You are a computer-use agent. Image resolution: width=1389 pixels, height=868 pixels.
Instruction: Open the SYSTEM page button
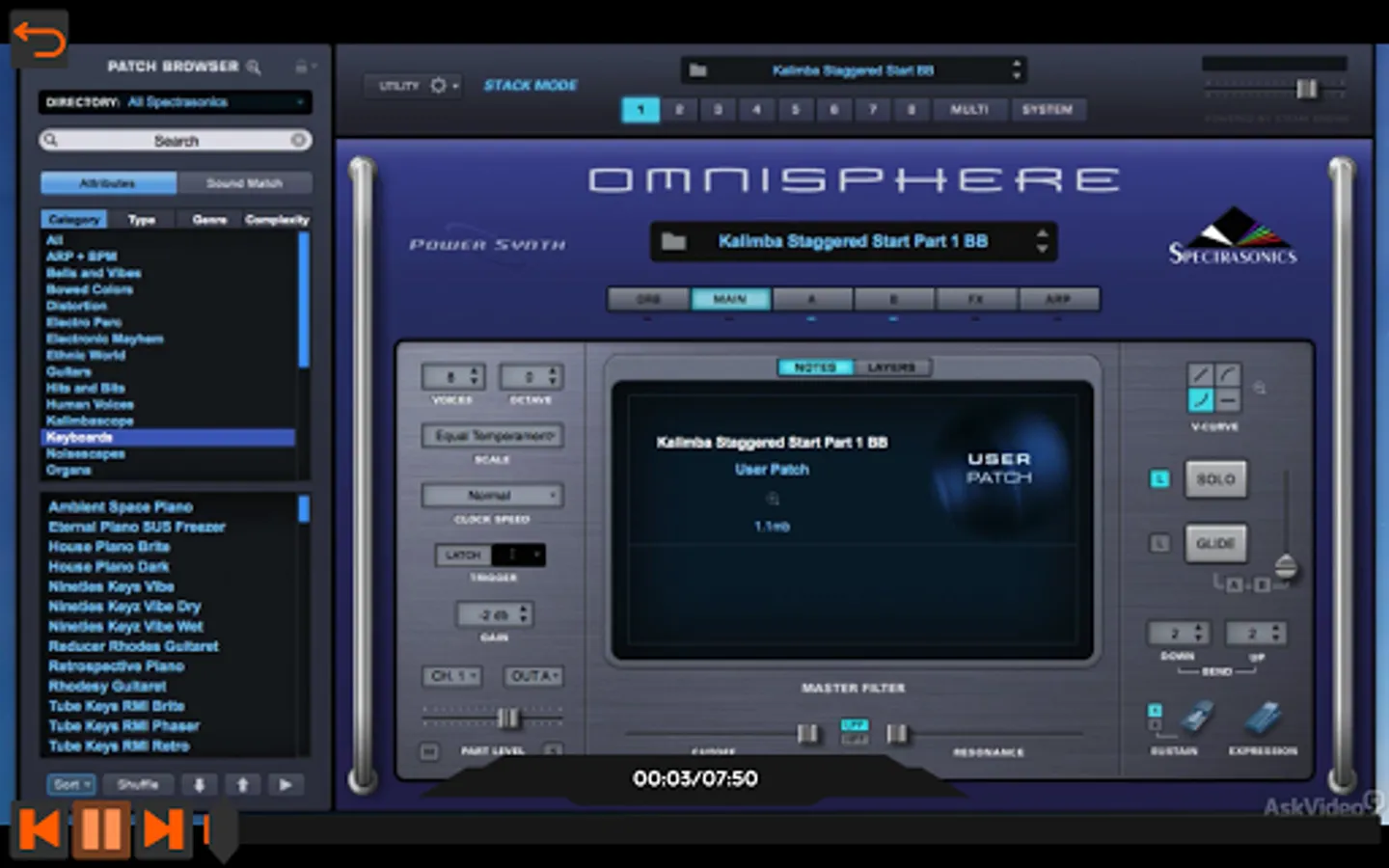pyautogui.click(x=1048, y=110)
